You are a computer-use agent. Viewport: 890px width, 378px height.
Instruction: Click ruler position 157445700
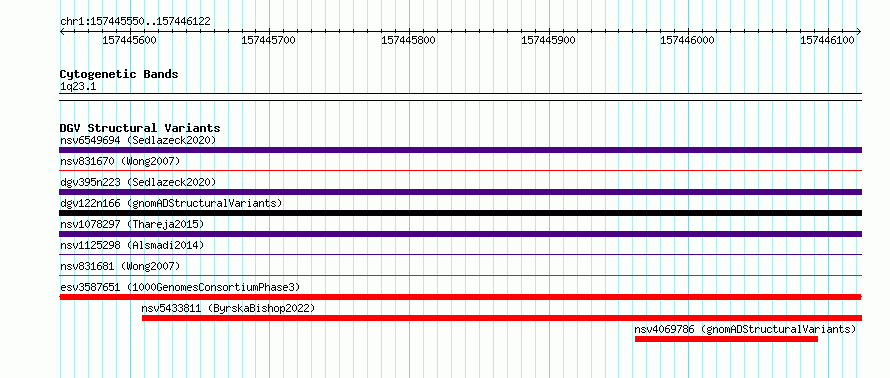click(x=268, y=40)
